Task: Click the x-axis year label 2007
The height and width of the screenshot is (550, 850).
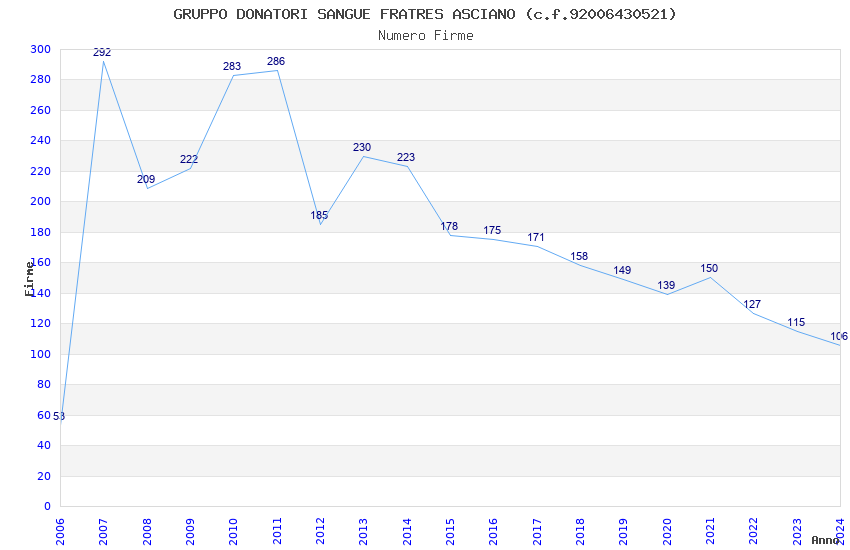Action: pyautogui.click(x=103, y=532)
